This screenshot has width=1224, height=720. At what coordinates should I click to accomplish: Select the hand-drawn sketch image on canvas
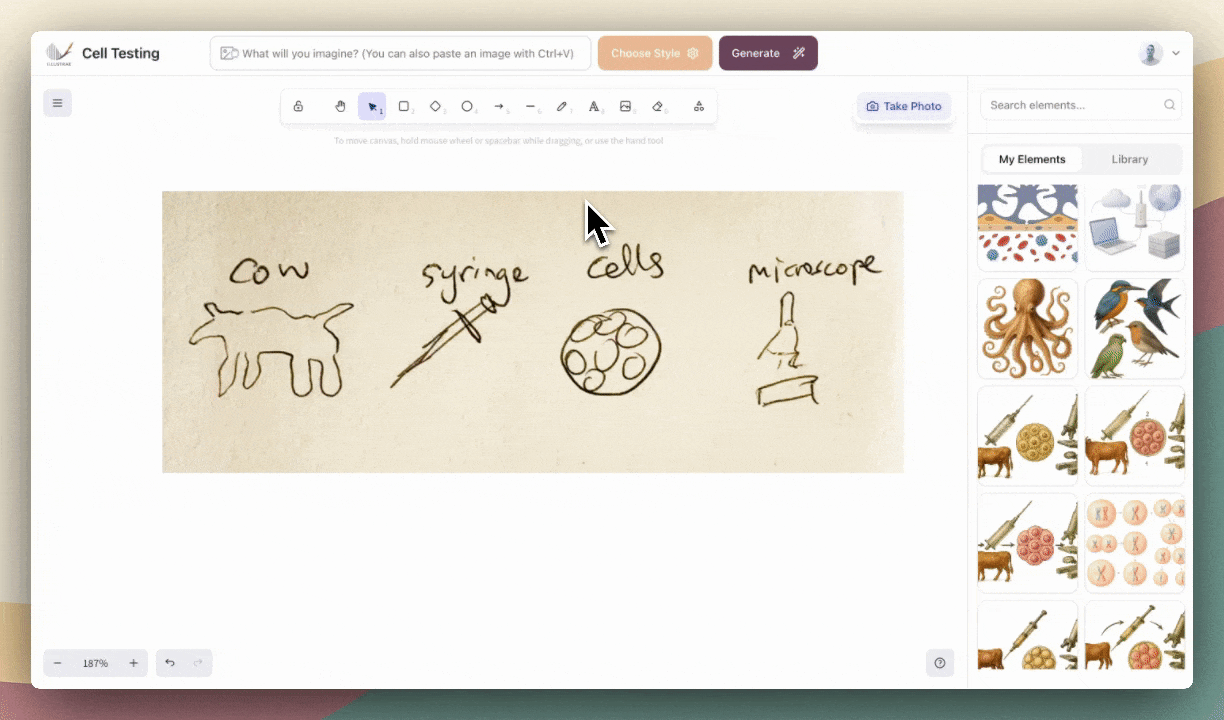point(533,332)
